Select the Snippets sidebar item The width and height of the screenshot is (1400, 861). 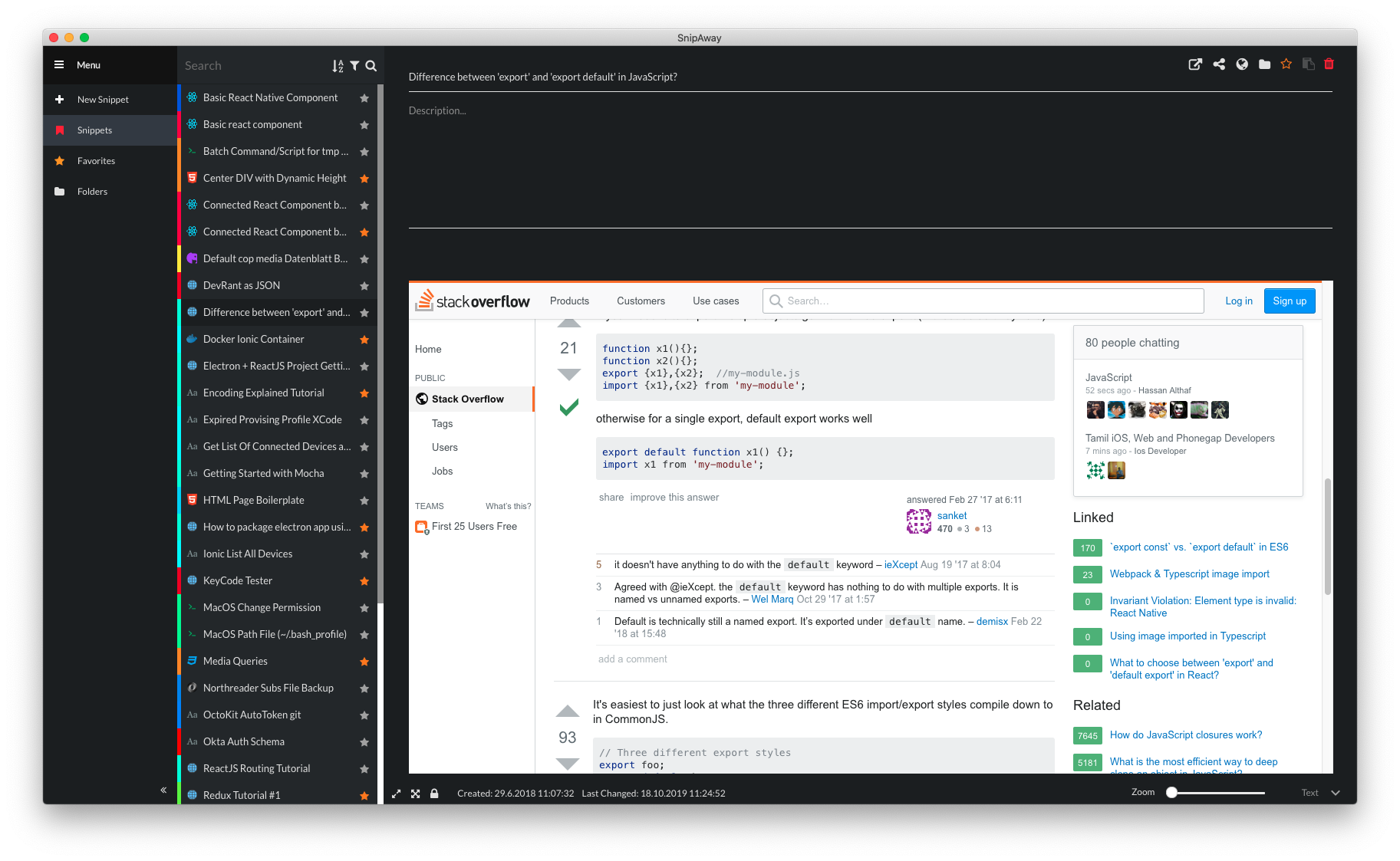point(110,130)
